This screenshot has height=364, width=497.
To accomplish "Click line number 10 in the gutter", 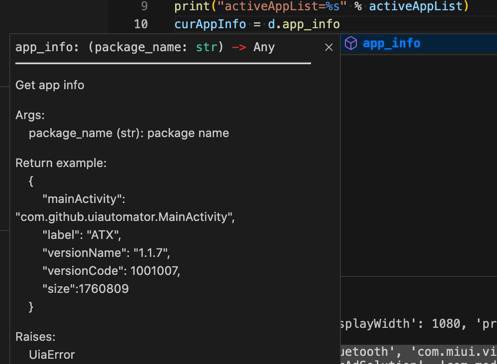I will pos(141,24).
